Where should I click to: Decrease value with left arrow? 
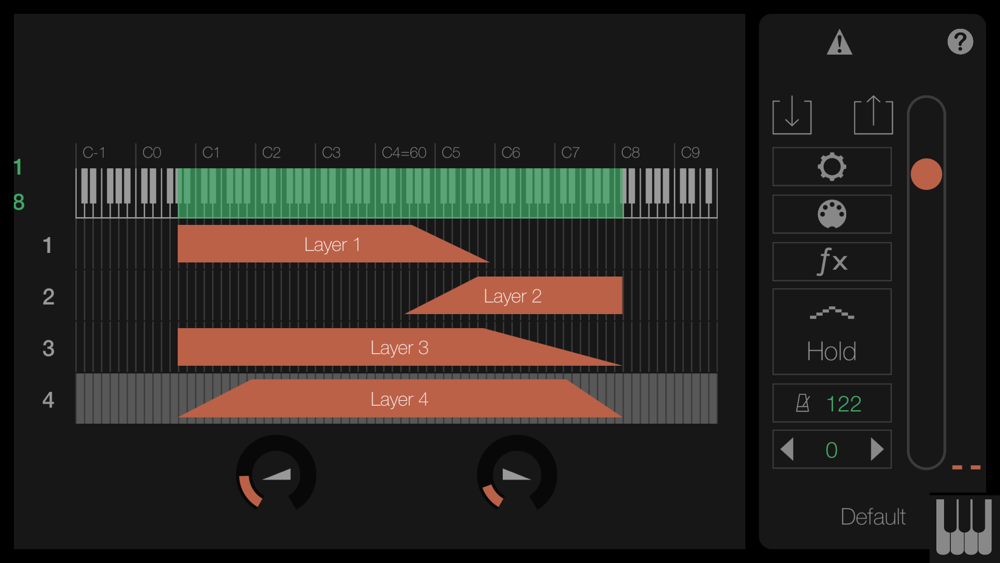click(x=788, y=450)
